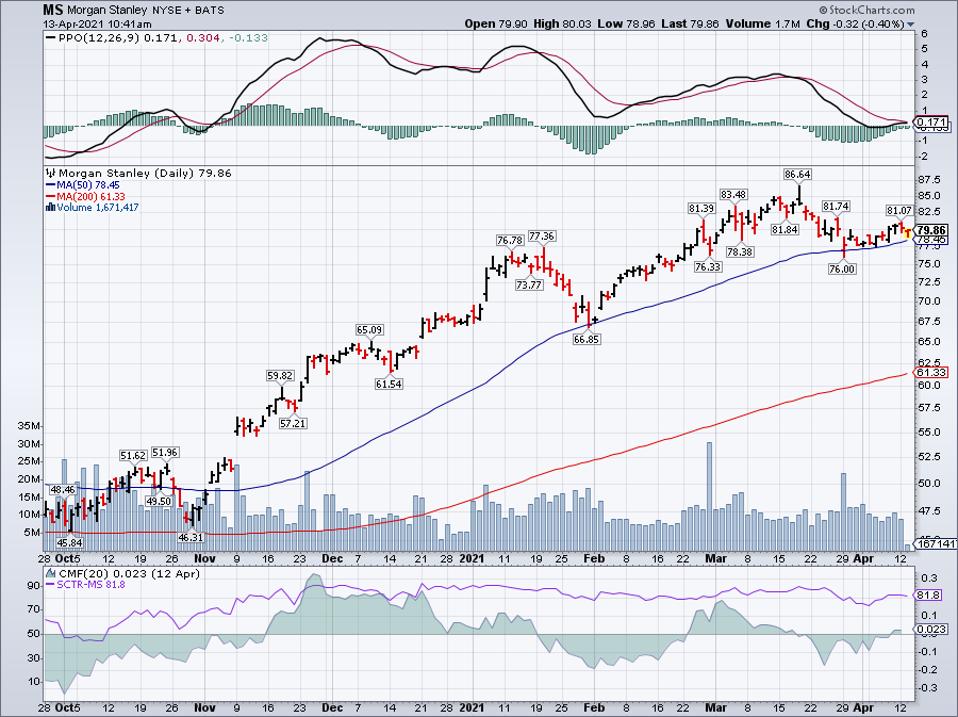Click the volume bars icon before Volume 1,671,417
The width and height of the screenshot is (958, 717).
51,208
